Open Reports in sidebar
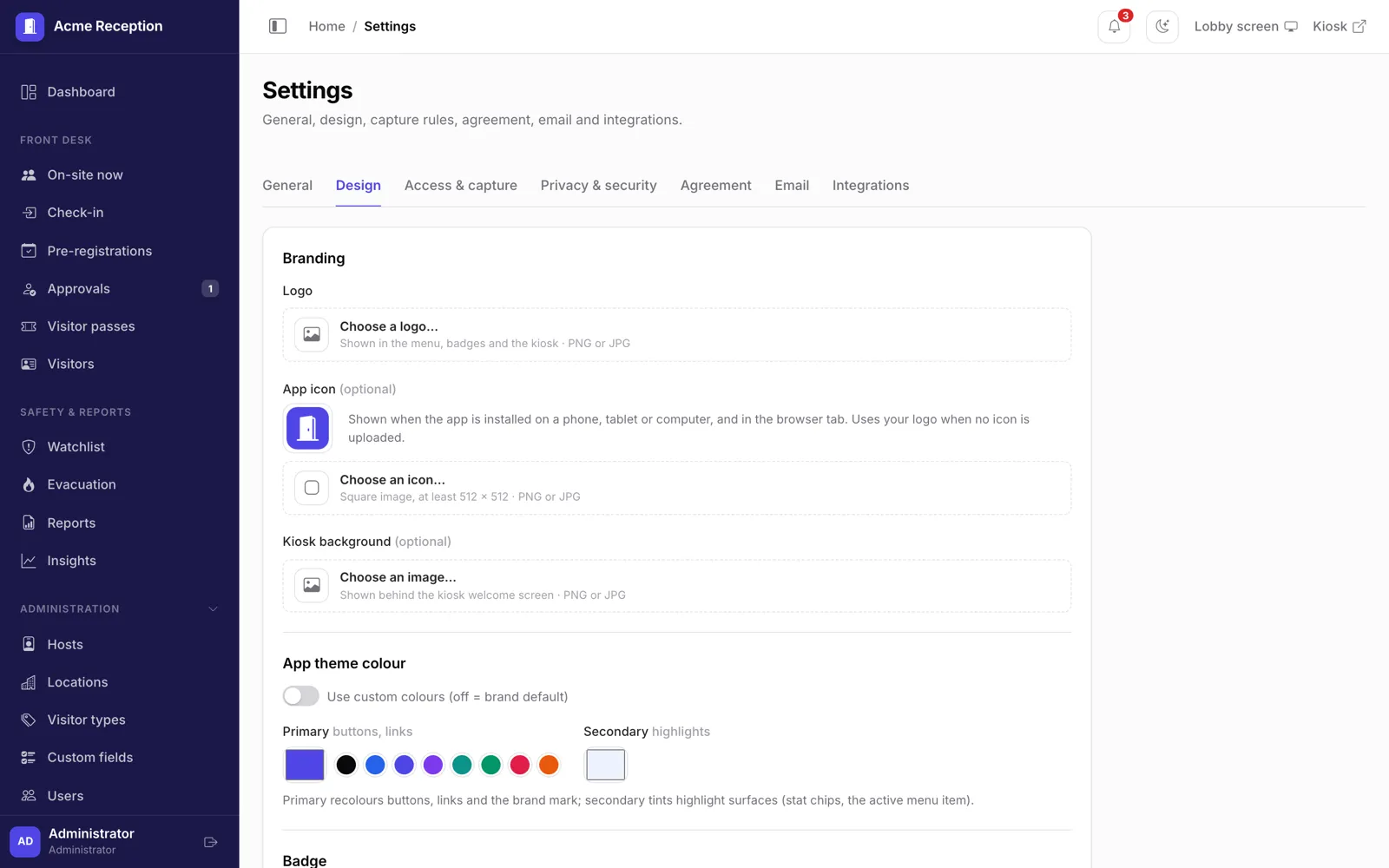1389x868 pixels. tap(120, 523)
